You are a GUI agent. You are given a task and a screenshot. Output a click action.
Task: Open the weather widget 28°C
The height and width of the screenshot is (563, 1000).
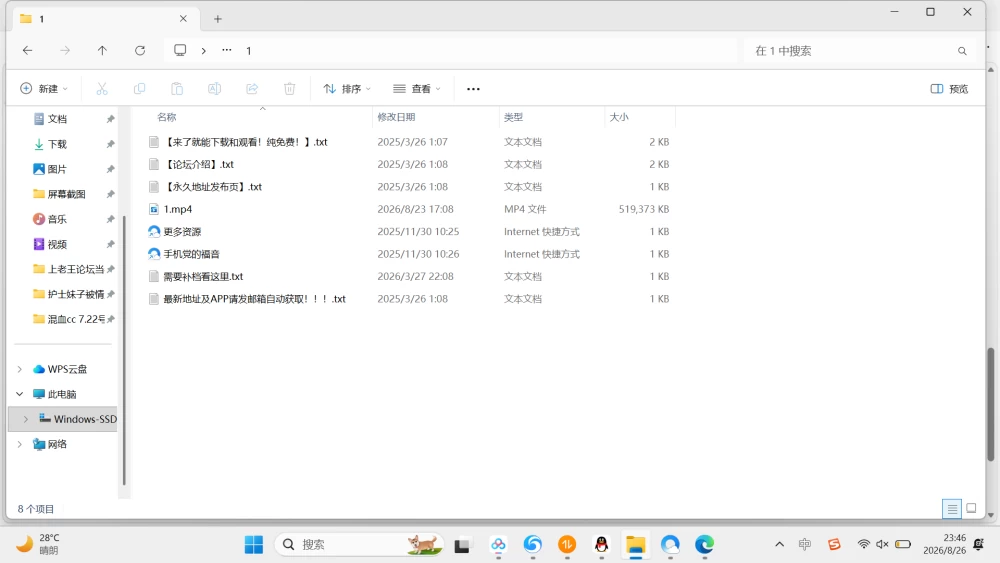pyautogui.click(x=38, y=544)
